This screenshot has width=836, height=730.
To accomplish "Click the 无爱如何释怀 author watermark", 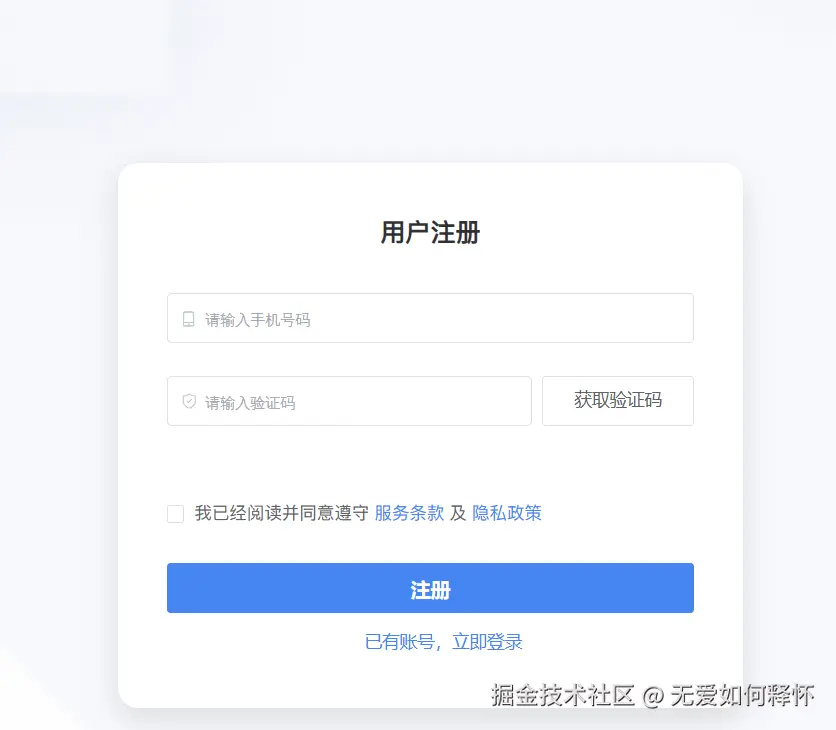I will [x=743, y=695].
